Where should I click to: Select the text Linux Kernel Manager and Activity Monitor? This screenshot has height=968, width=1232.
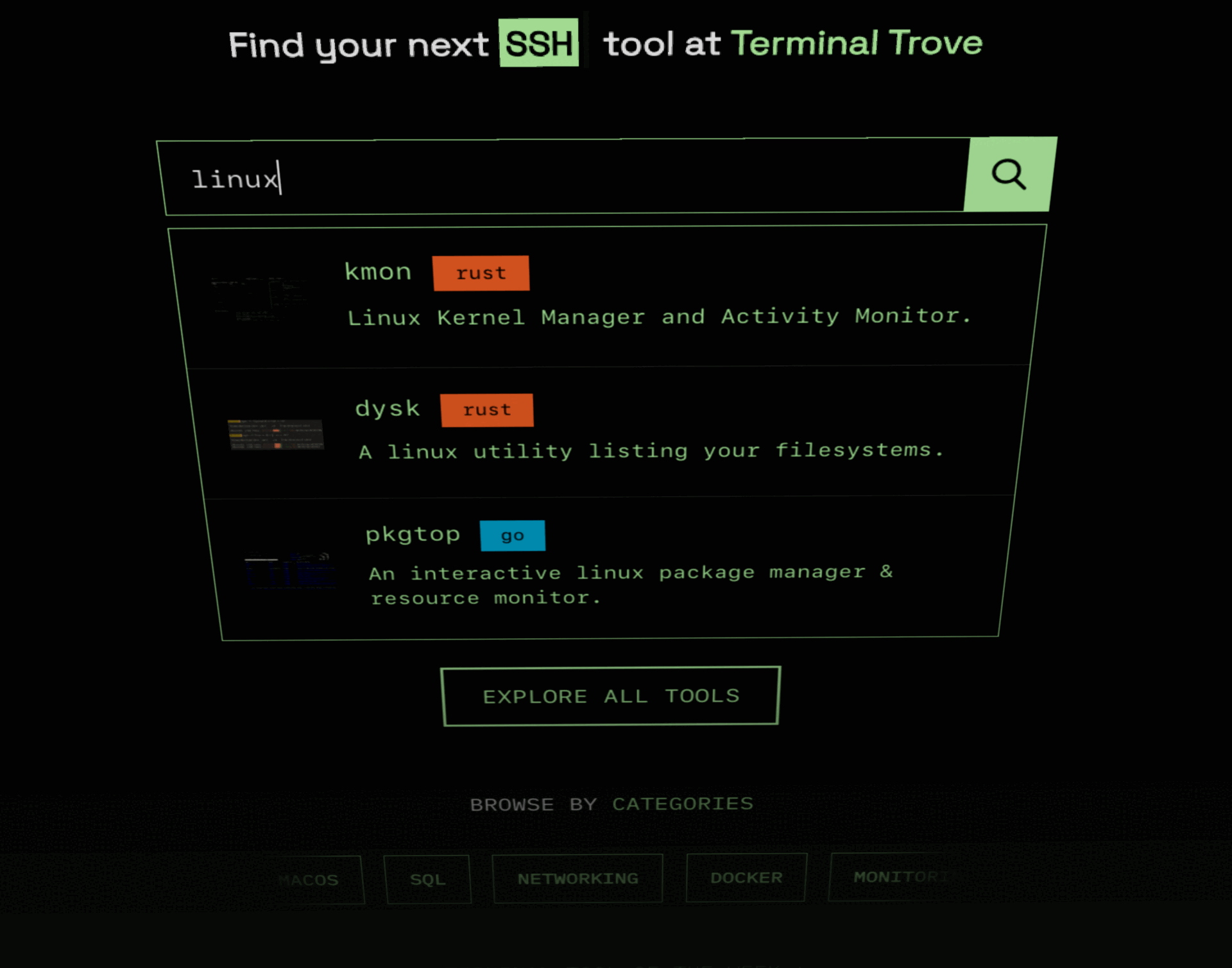tap(659, 316)
